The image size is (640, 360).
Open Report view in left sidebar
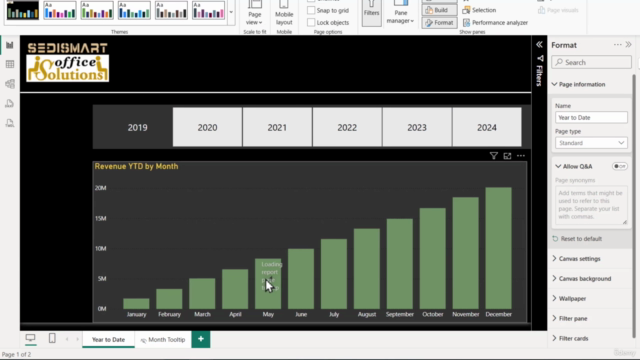point(10,45)
